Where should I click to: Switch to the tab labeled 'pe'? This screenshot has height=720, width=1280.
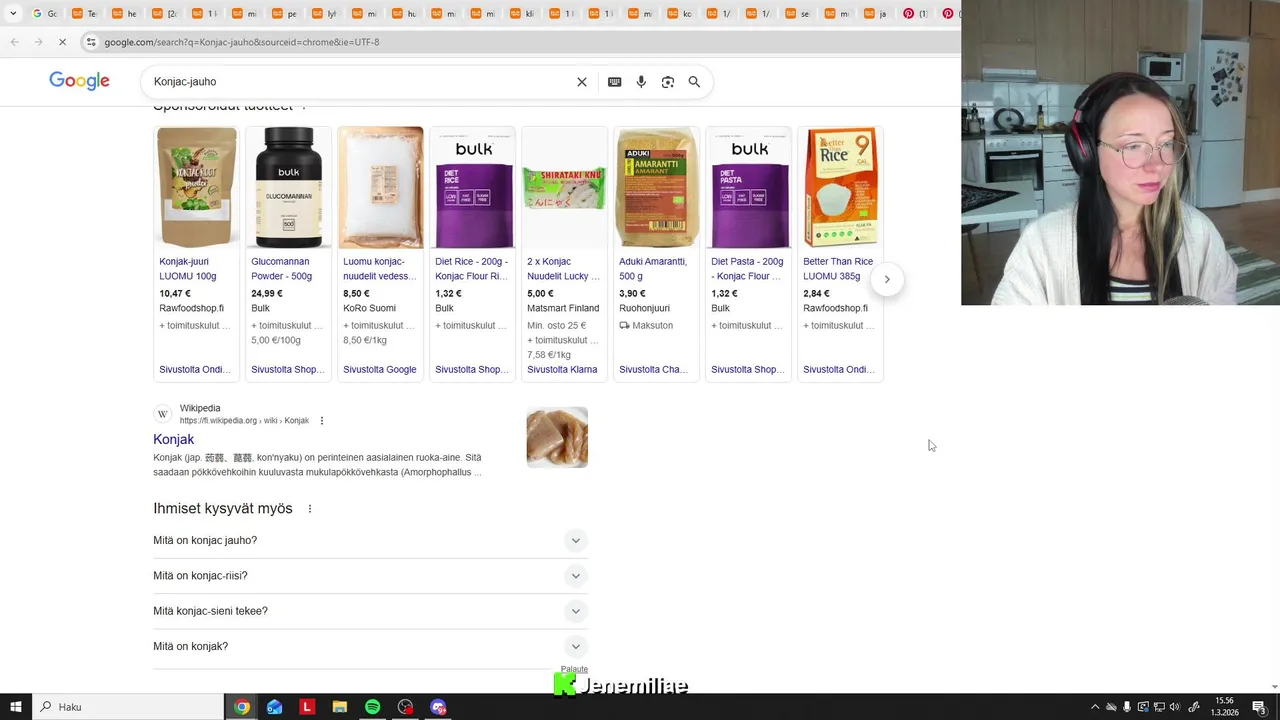tap(285, 14)
